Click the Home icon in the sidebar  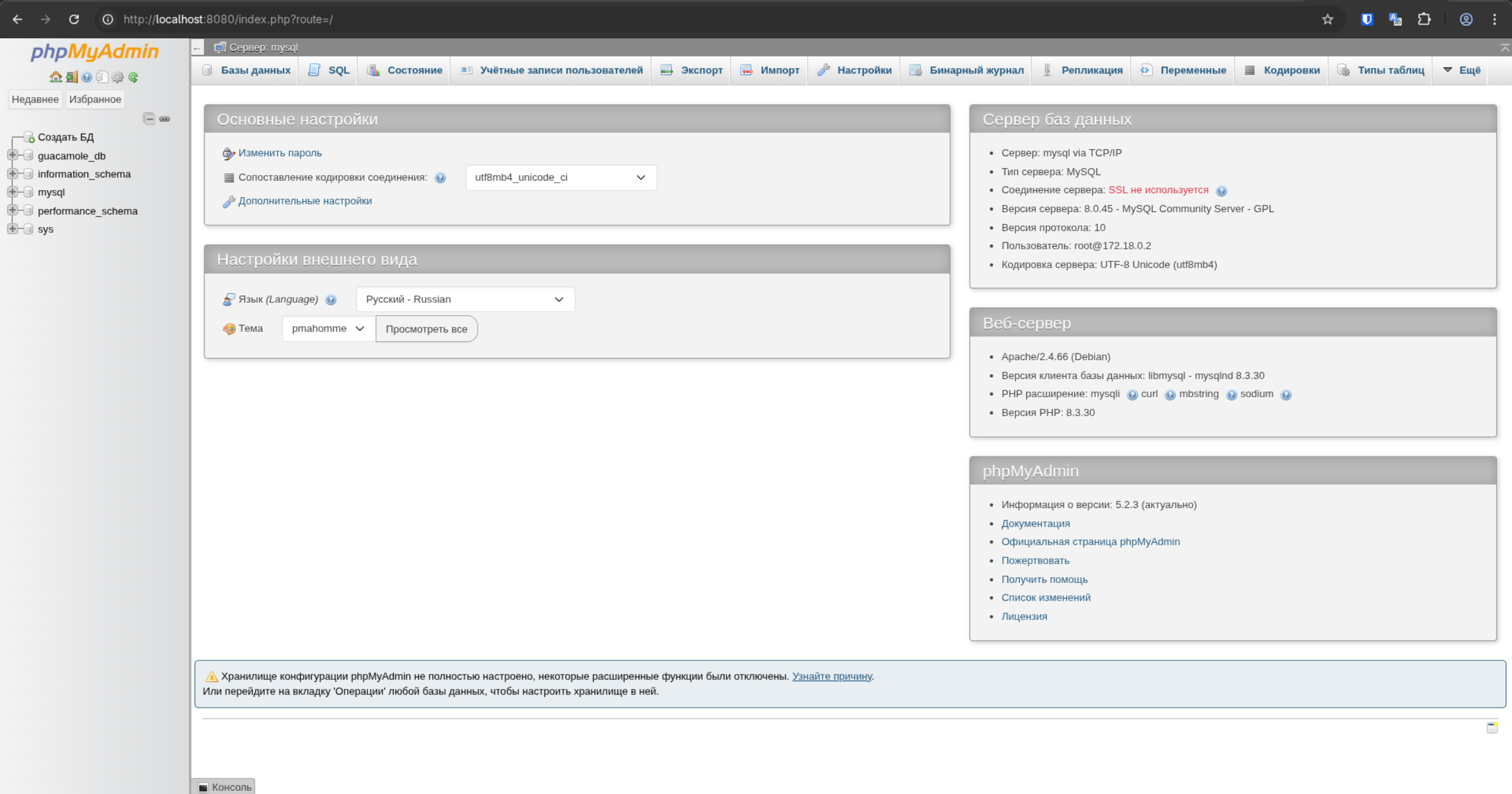click(55, 77)
